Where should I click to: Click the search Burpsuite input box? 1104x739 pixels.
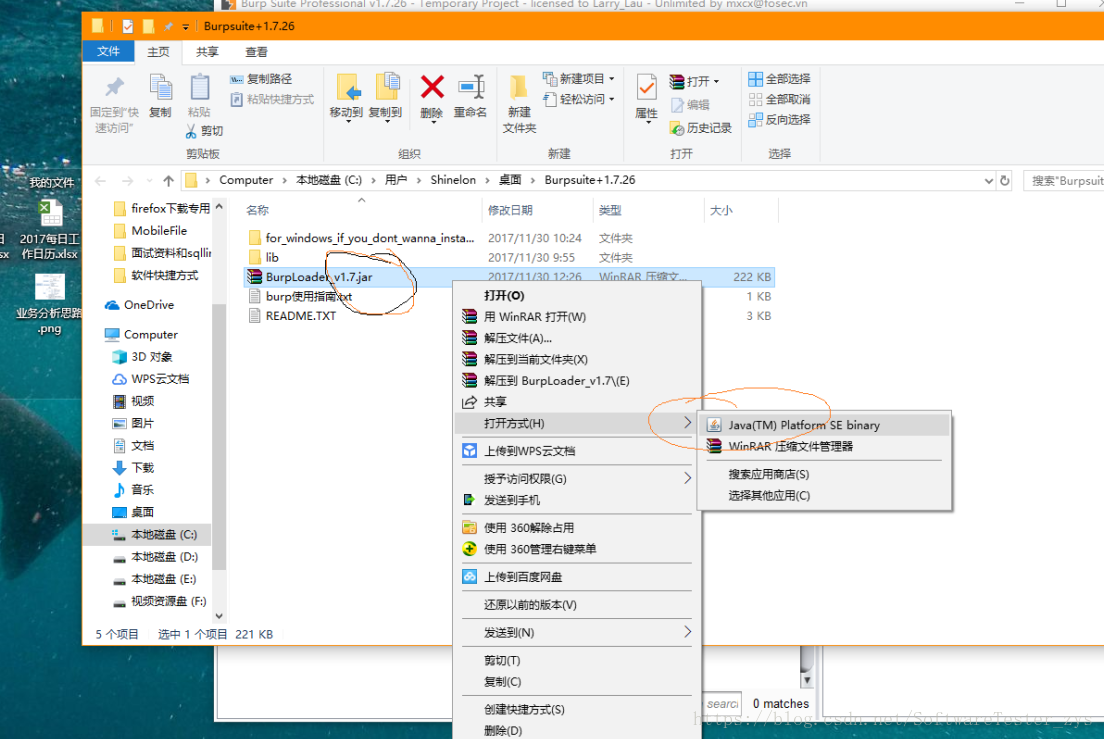pyautogui.click(x=1063, y=181)
